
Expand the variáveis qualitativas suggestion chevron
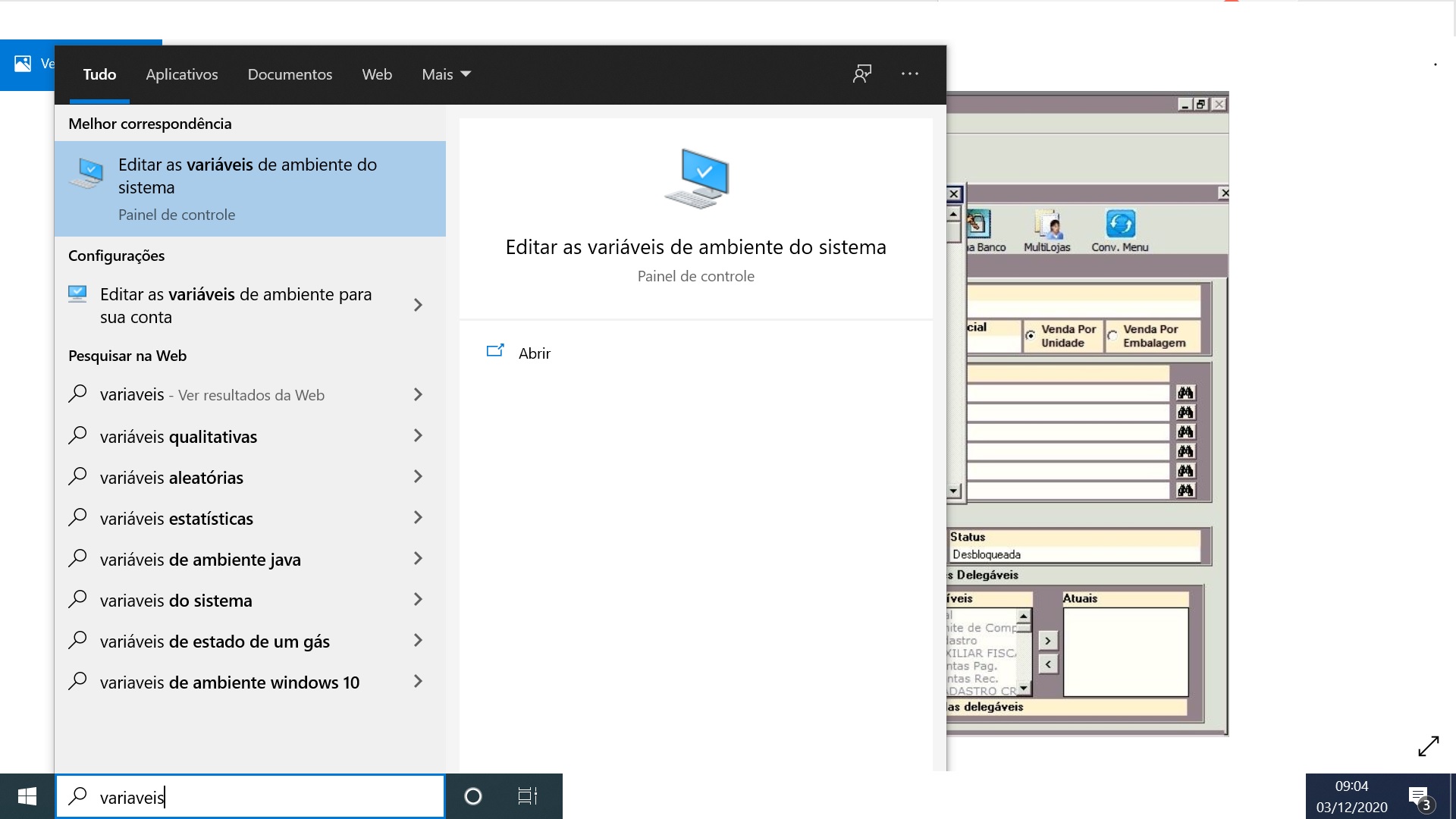tap(419, 436)
